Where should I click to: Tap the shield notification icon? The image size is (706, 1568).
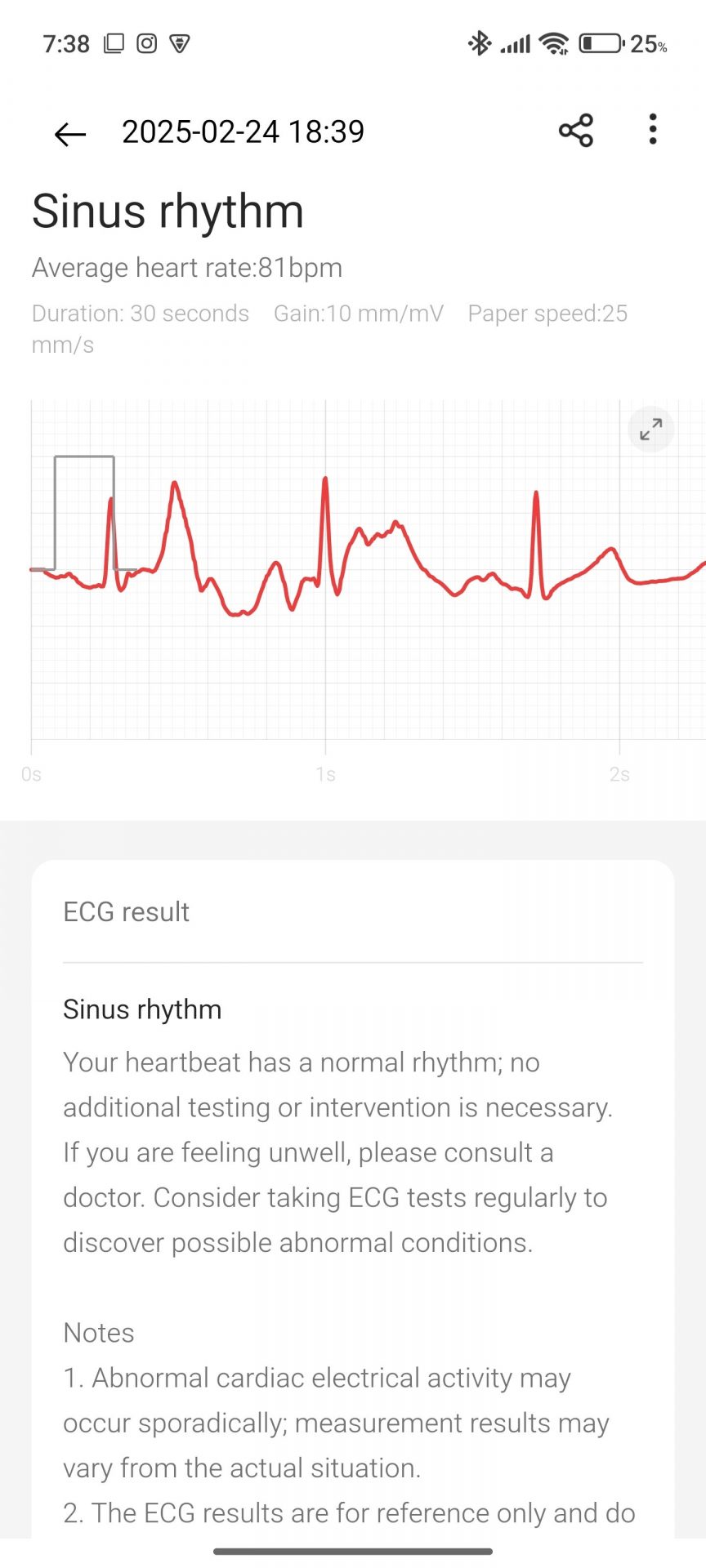pyautogui.click(x=180, y=43)
